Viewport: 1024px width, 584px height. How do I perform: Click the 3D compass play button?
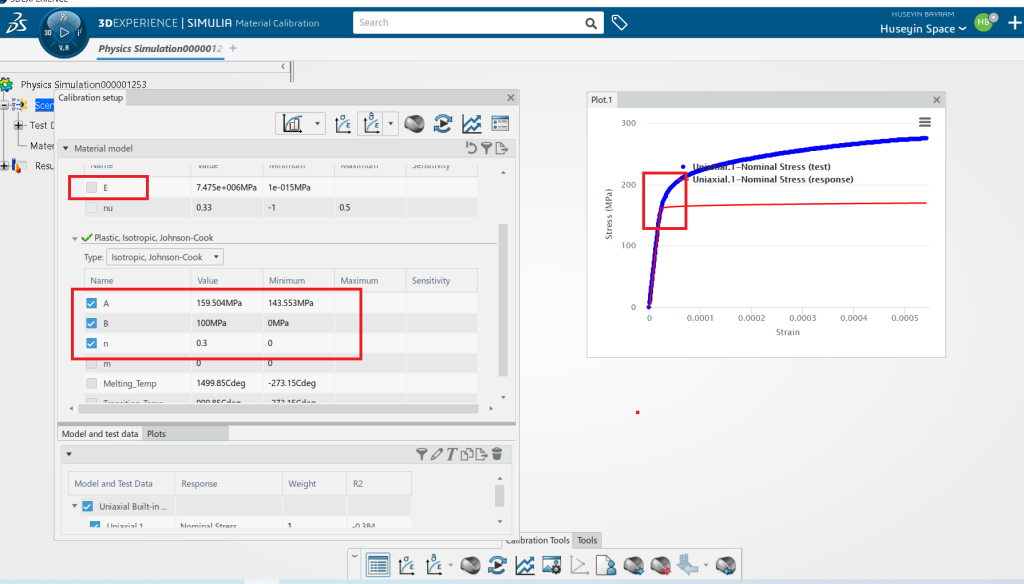pos(64,32)
